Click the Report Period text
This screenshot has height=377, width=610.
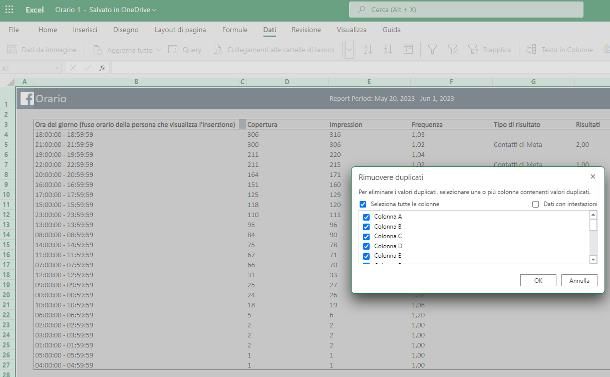tap(391, 98)
